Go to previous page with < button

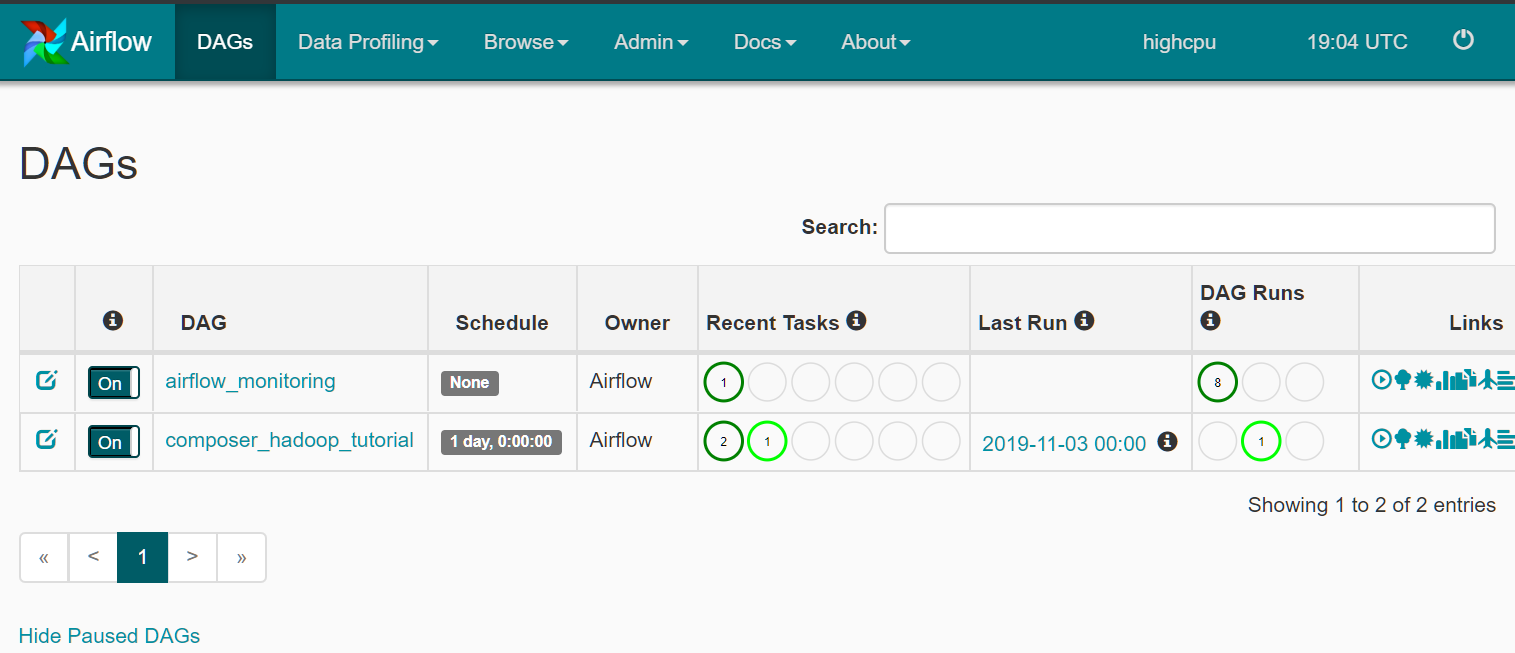93,557
